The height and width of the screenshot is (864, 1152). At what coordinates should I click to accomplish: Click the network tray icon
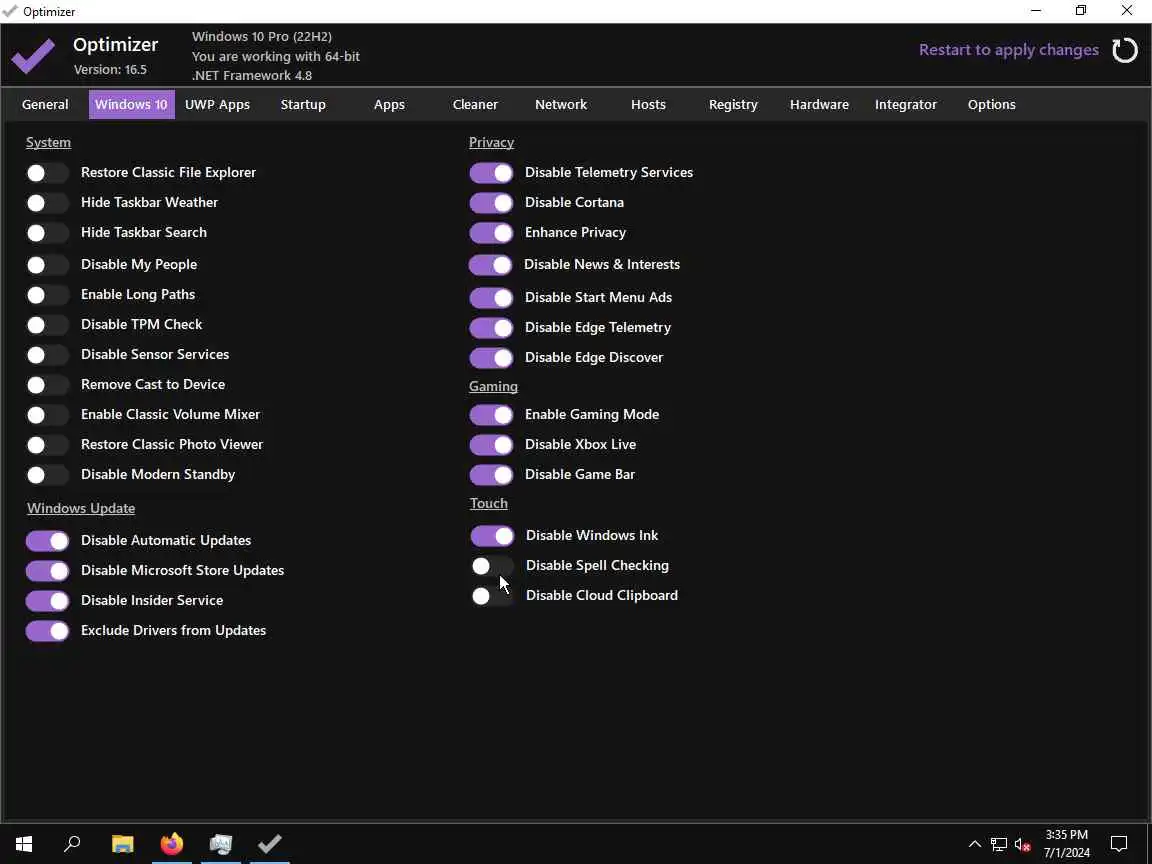(x=998, y=844)
